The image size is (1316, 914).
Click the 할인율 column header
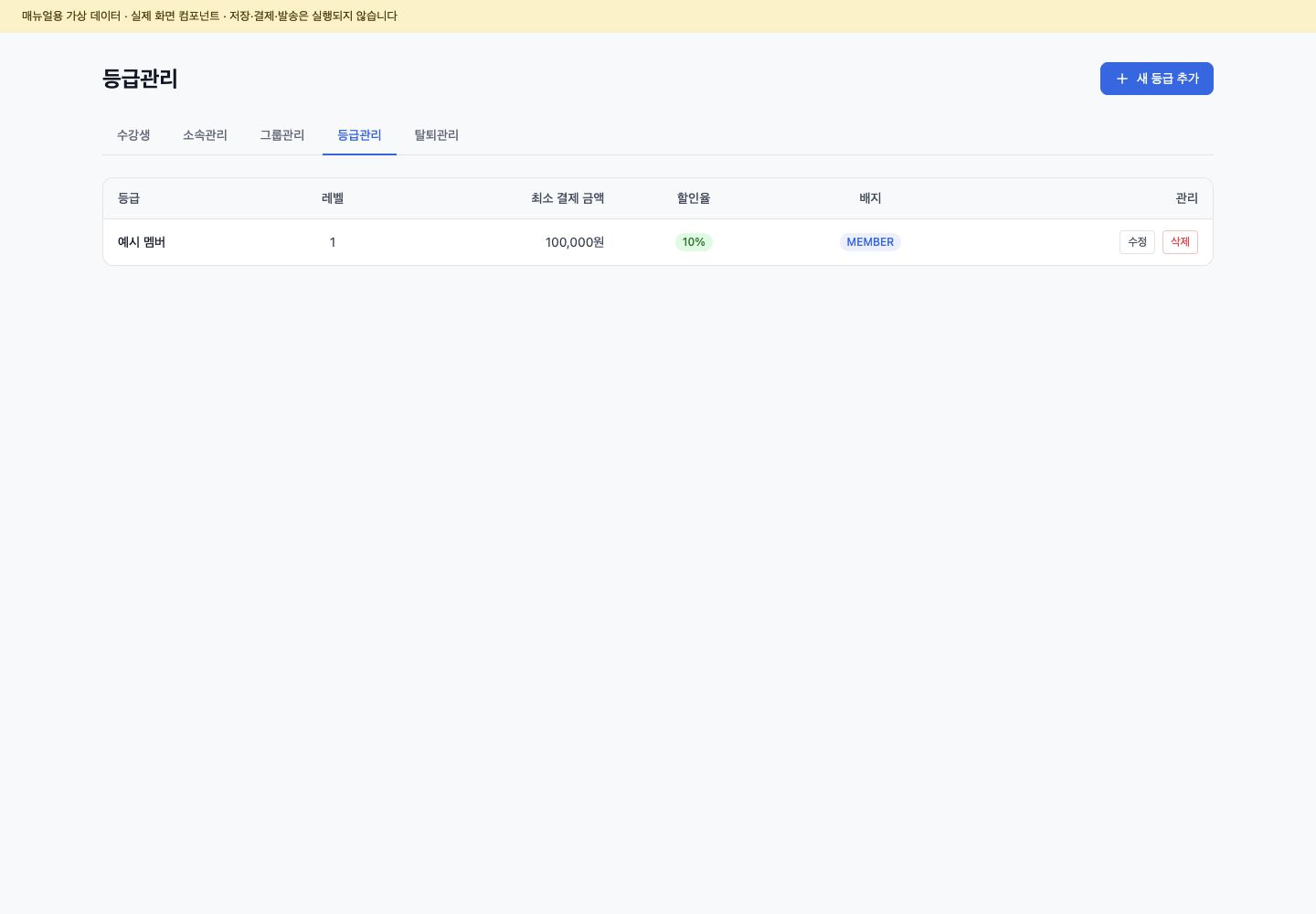[x=694, y=198]
